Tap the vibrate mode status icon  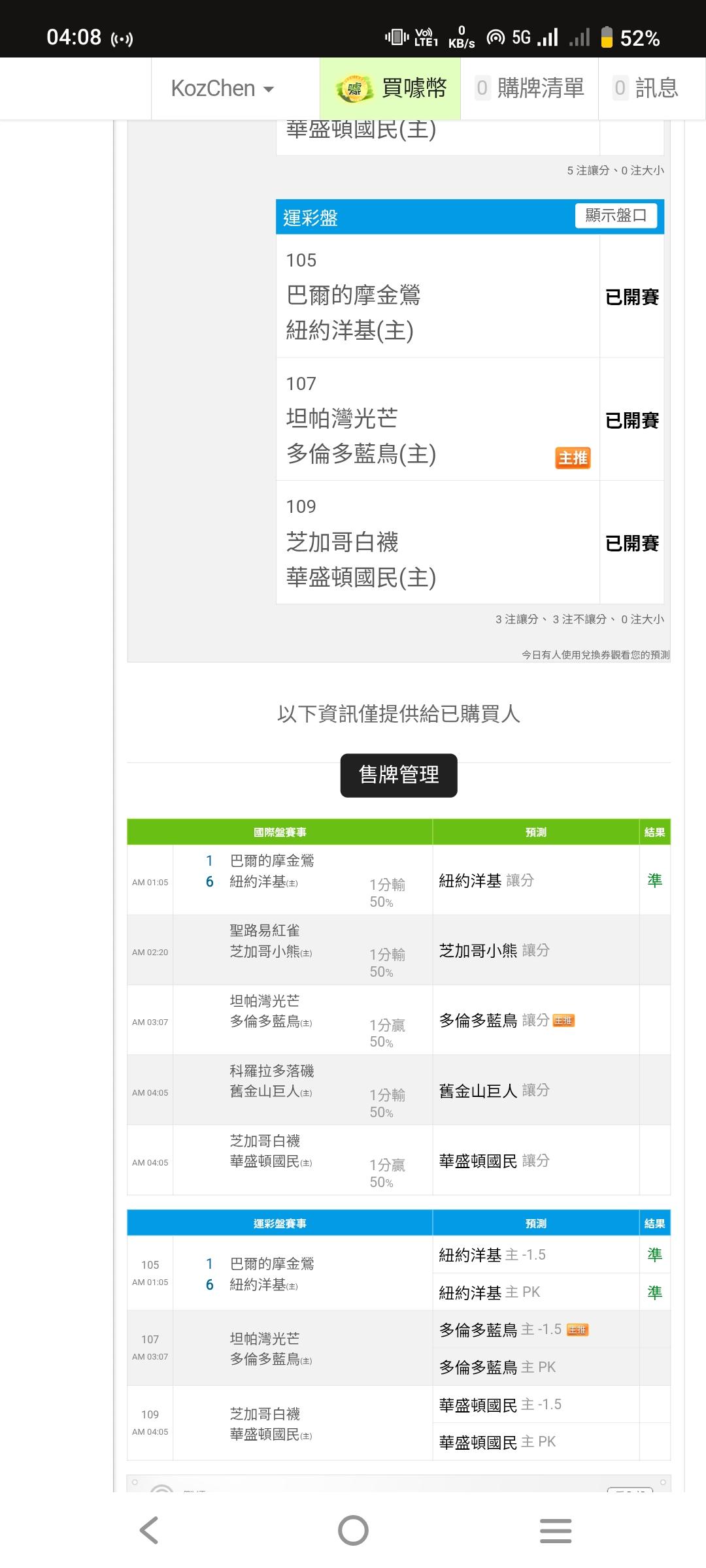pos(397,37)
